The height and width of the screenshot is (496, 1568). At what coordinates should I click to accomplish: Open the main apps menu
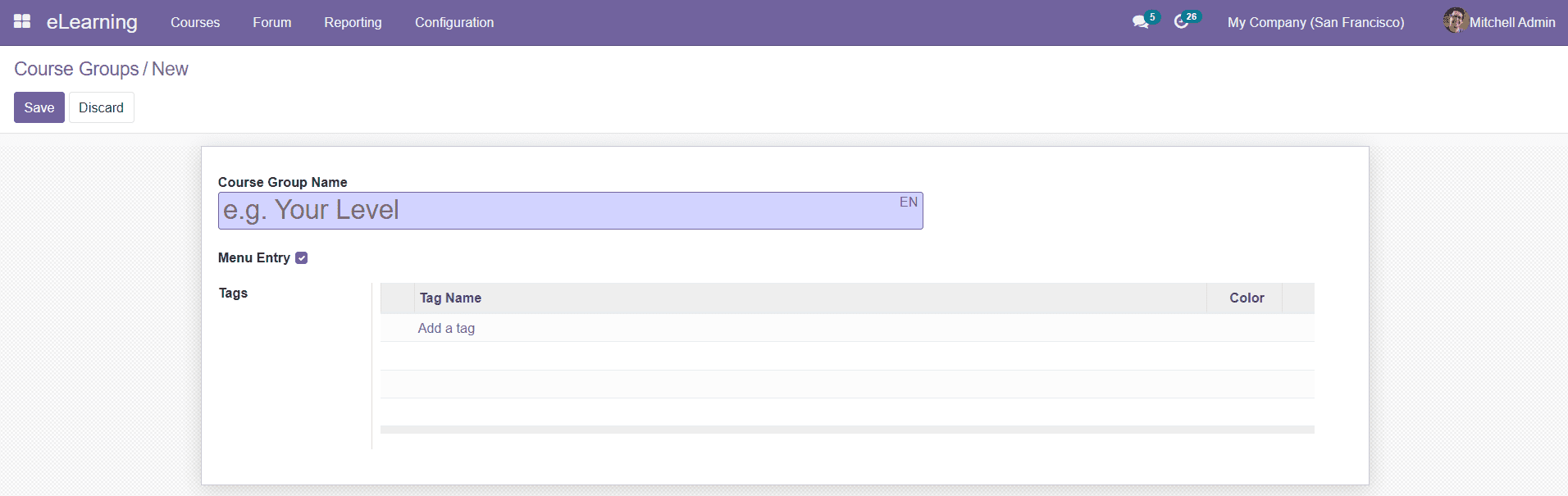21,20
